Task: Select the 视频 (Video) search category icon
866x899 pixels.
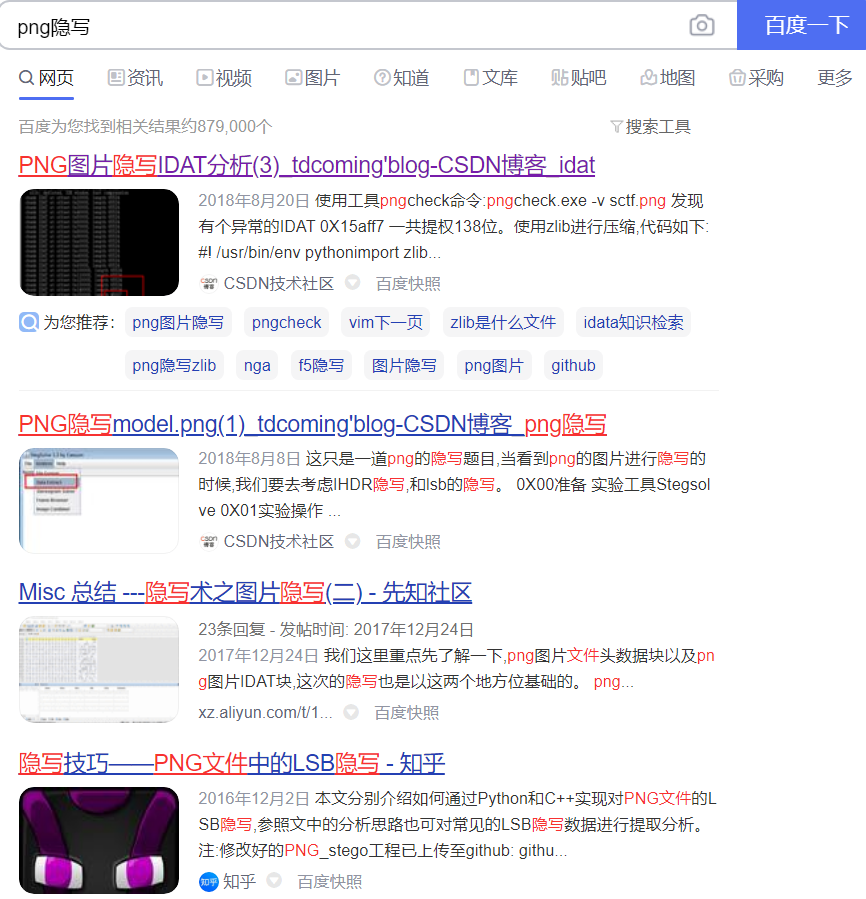Action: [206, 78]
